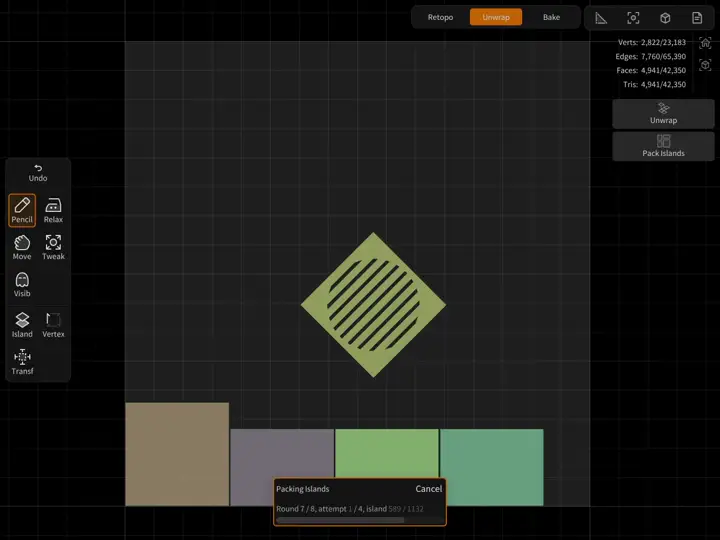Click the home view icon
720x540 pixels.
pos(705,43)
